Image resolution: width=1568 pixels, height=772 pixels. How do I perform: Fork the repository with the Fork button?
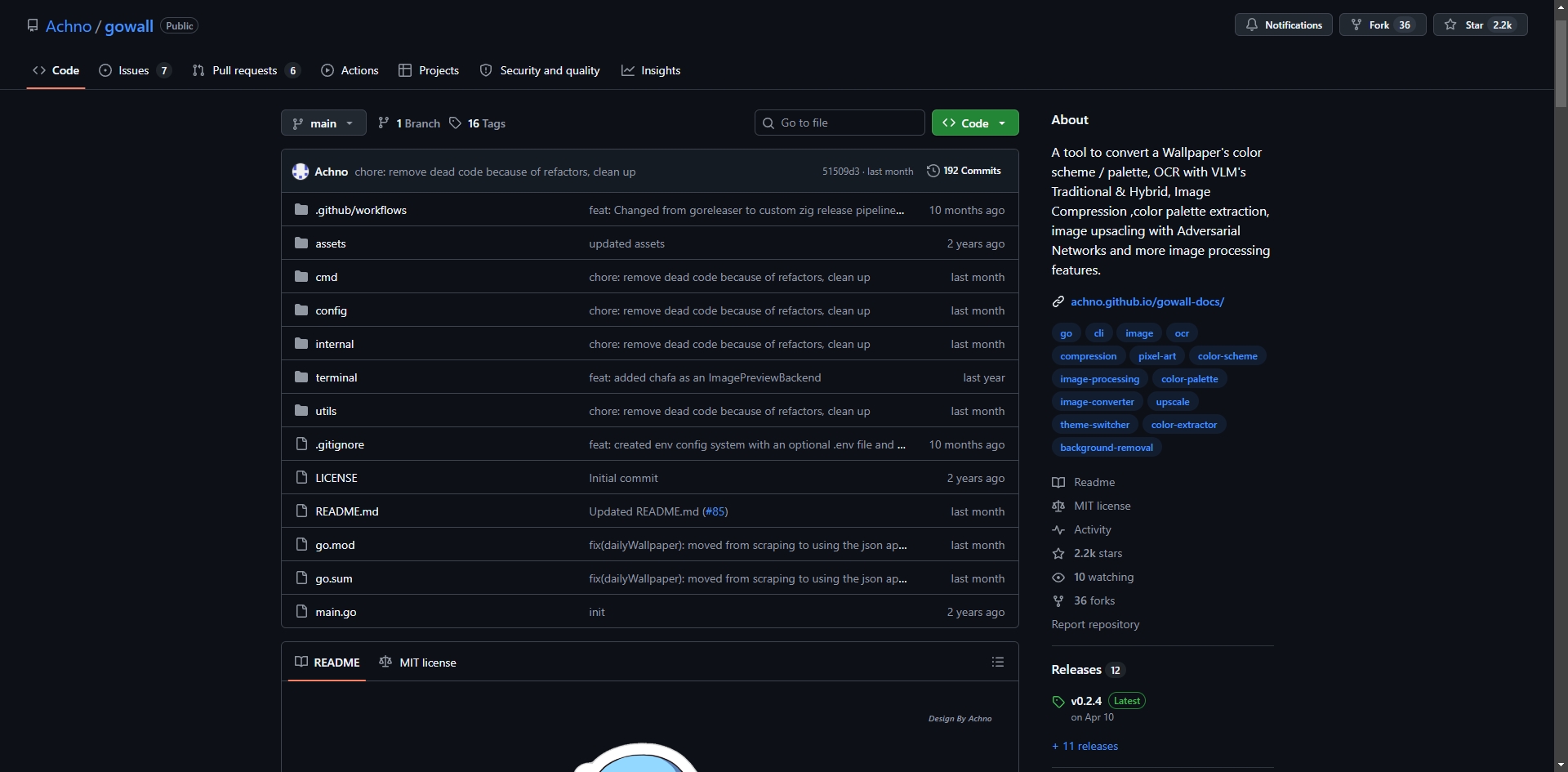pos(1383,25)
